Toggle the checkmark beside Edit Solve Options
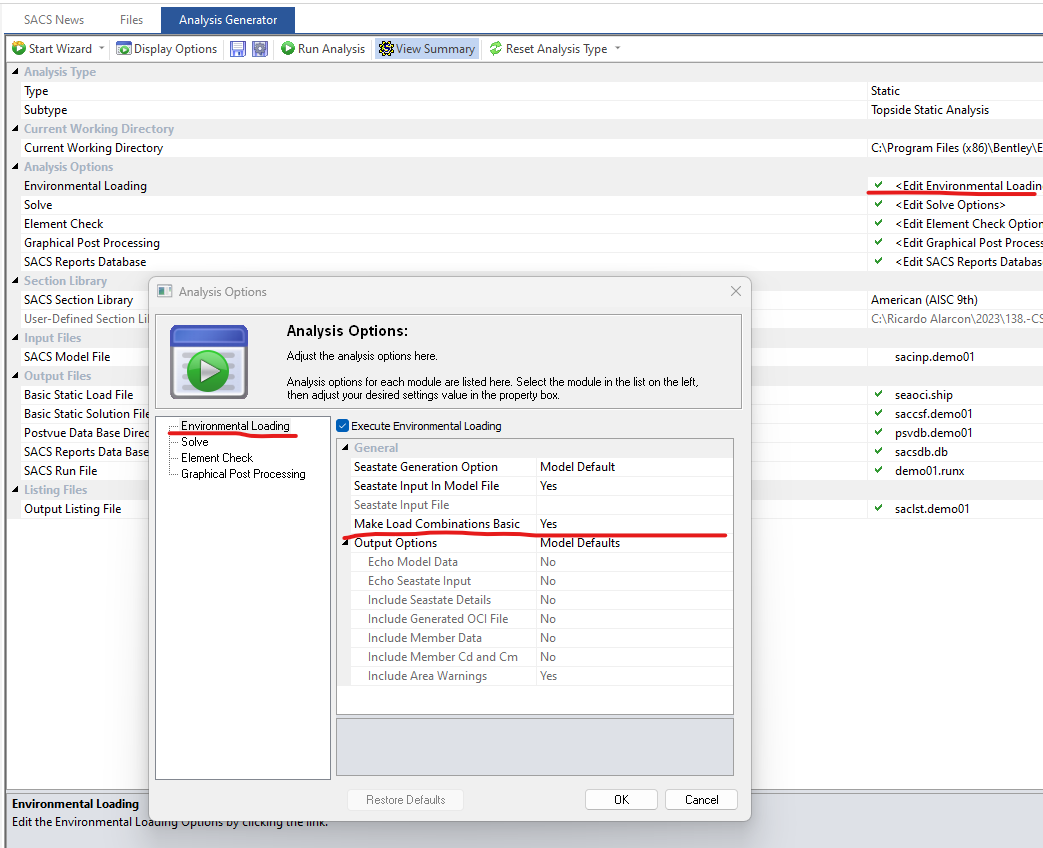 point(878,205)
